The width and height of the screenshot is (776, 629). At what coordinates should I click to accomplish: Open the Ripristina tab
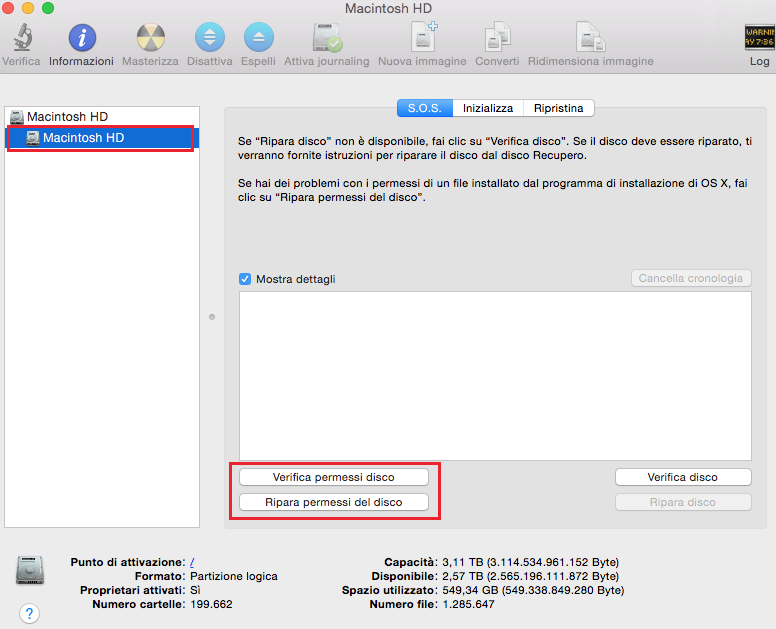[559, 108]
